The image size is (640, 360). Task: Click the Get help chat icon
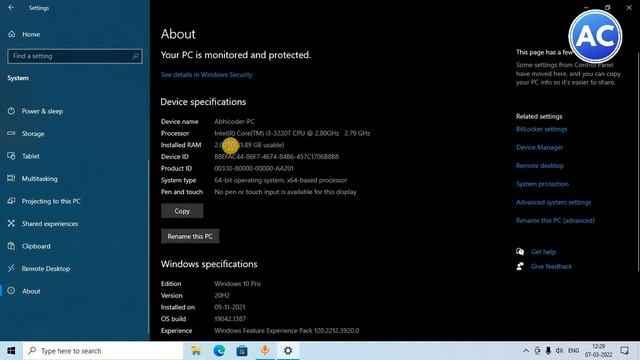520,251
